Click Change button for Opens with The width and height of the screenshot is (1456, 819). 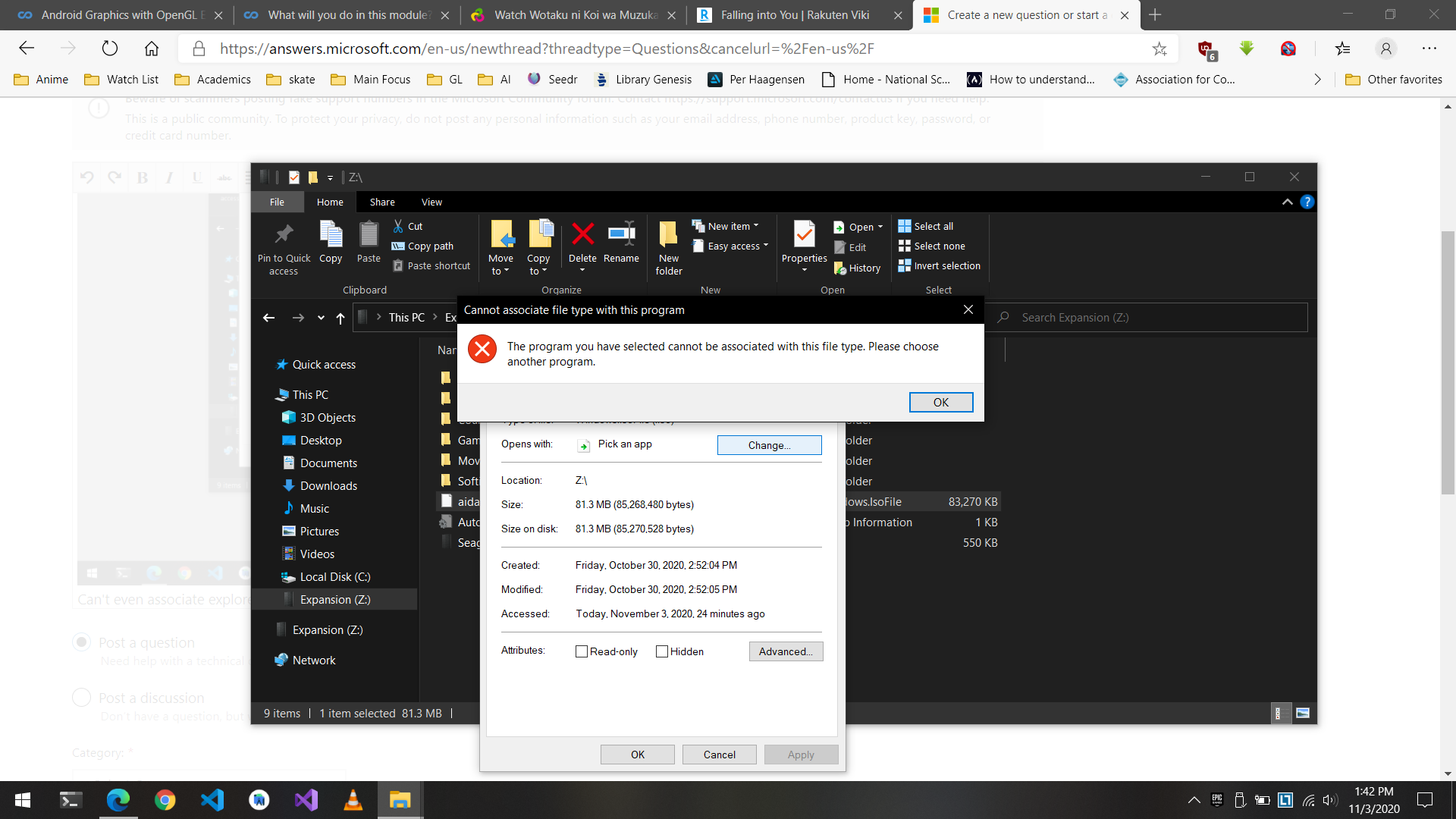(x=769, y=444)
